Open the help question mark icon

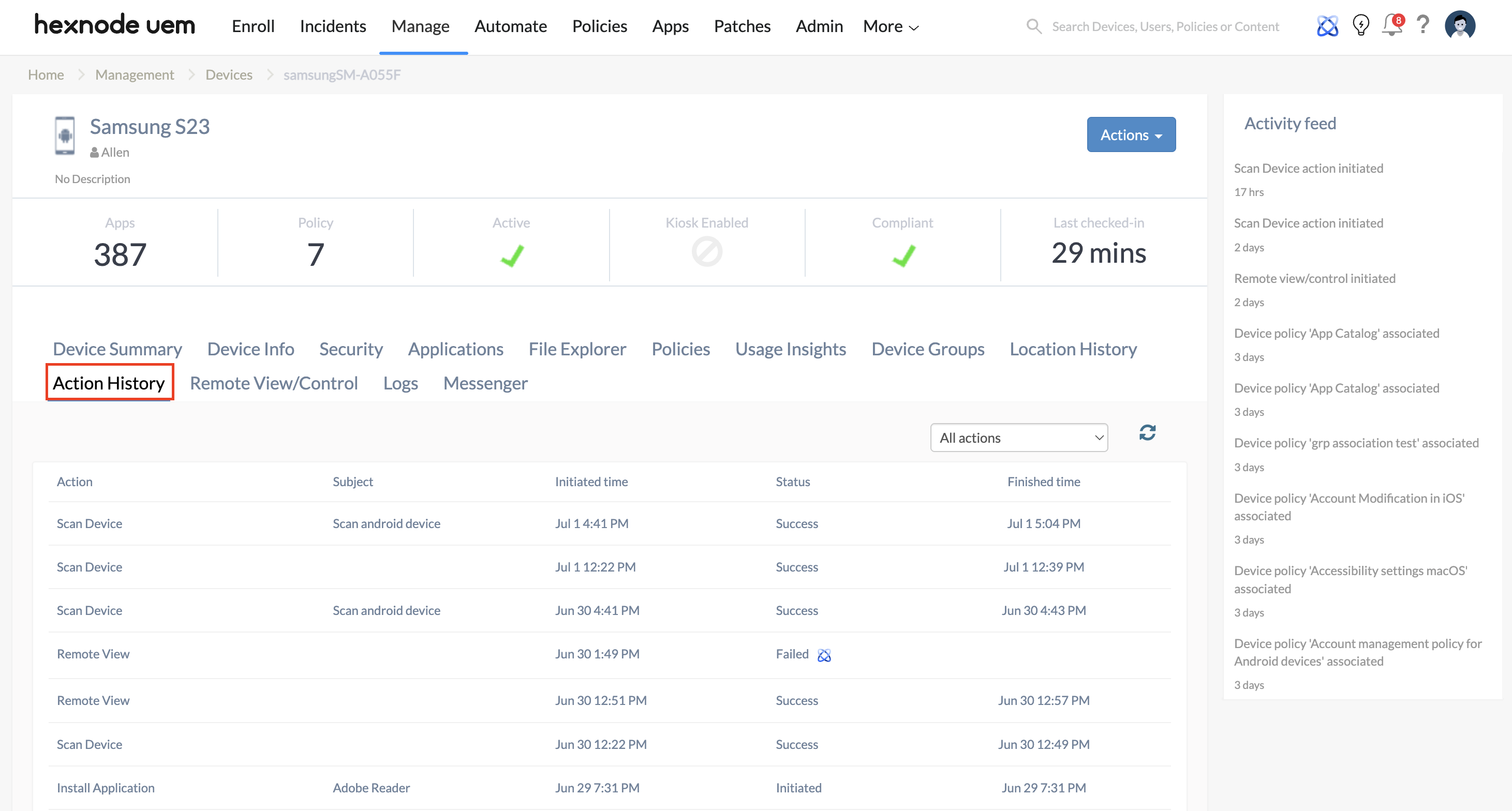1423,25
